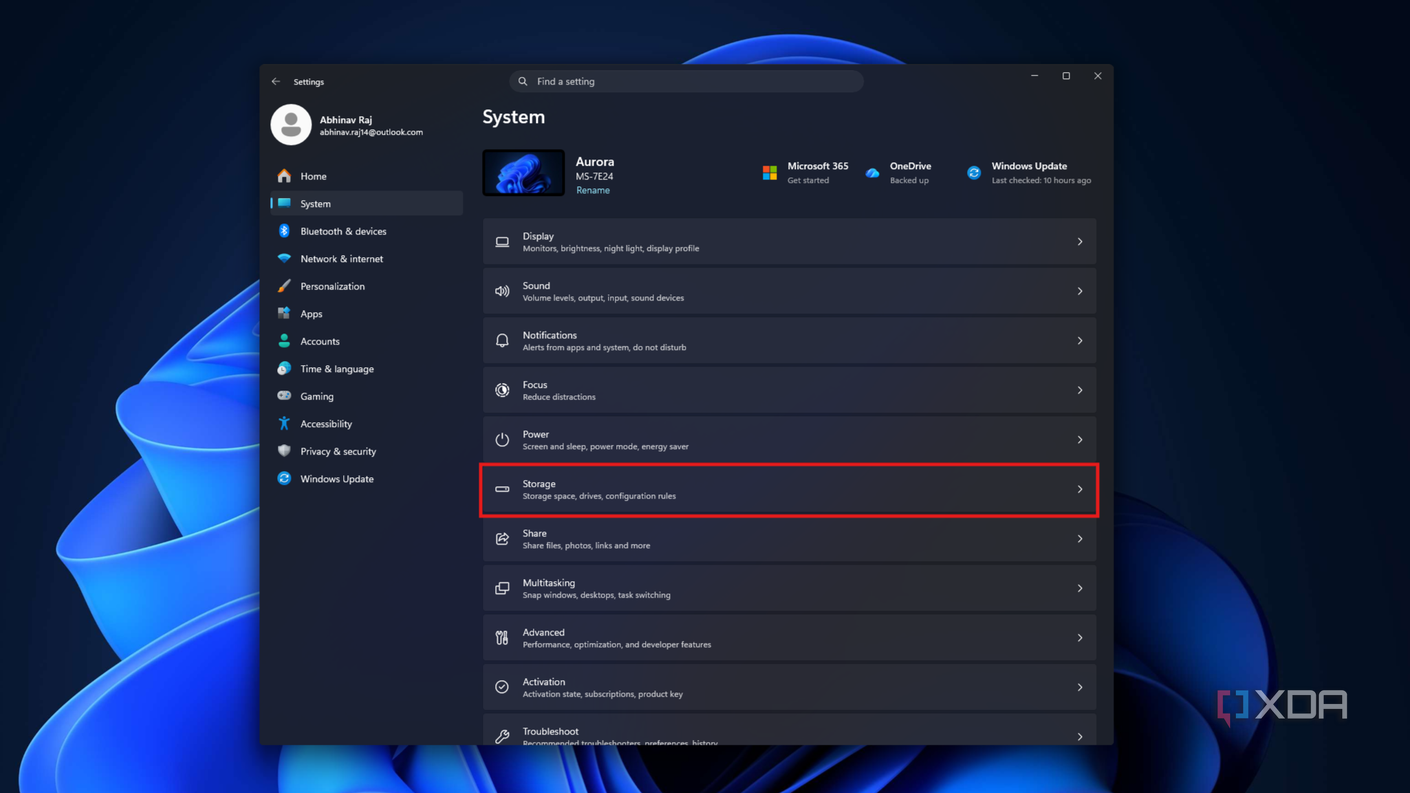Click 'Activation state, subscriptions, product key' text
The height and width of the screenshot is (793, 1410).
(x=602, y=694)
